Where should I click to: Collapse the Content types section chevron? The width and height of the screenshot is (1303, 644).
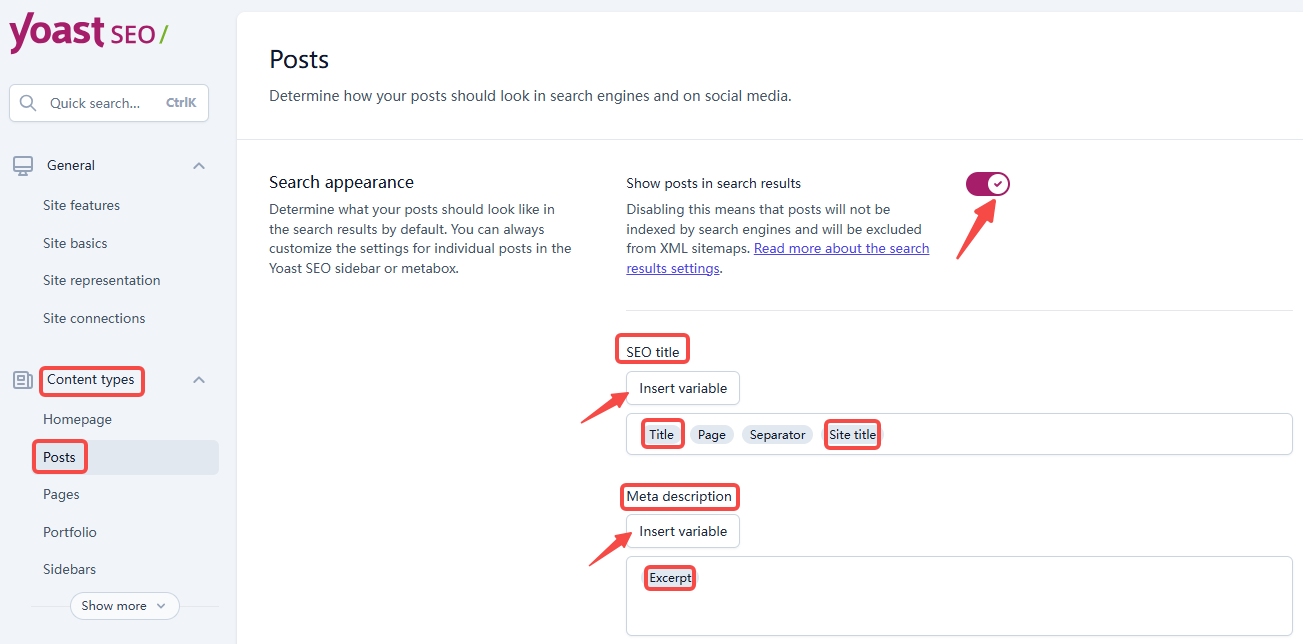tap(198, 380)
